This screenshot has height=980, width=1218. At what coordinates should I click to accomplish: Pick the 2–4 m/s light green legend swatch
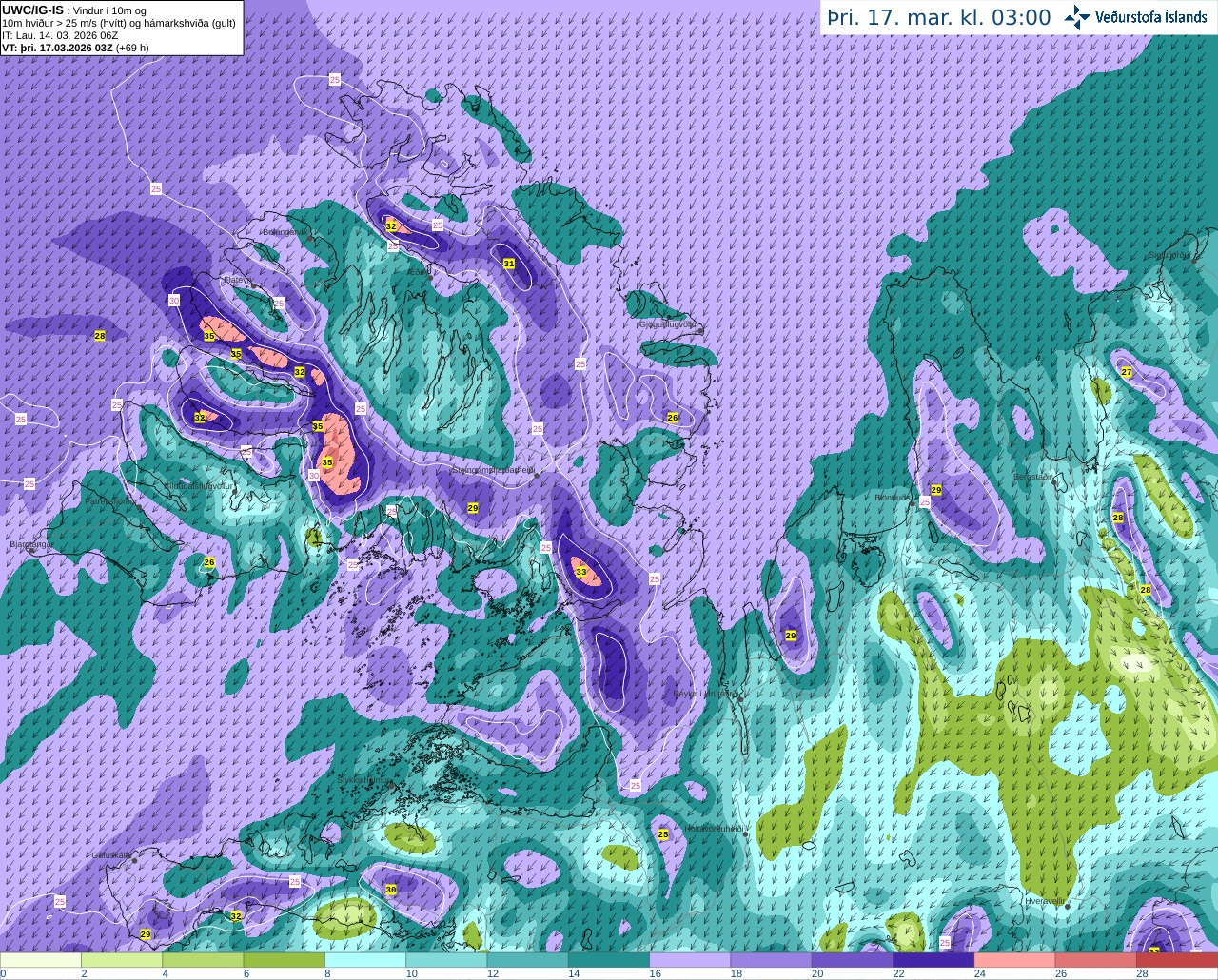122,960
